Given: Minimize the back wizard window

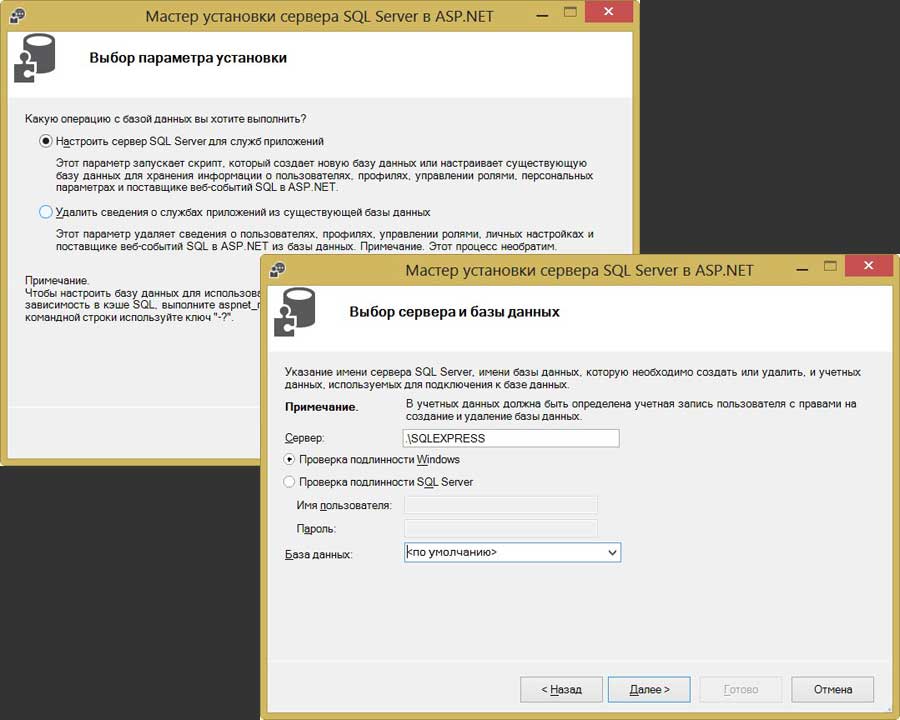Looking at the screenshot, I should [542, 15].
